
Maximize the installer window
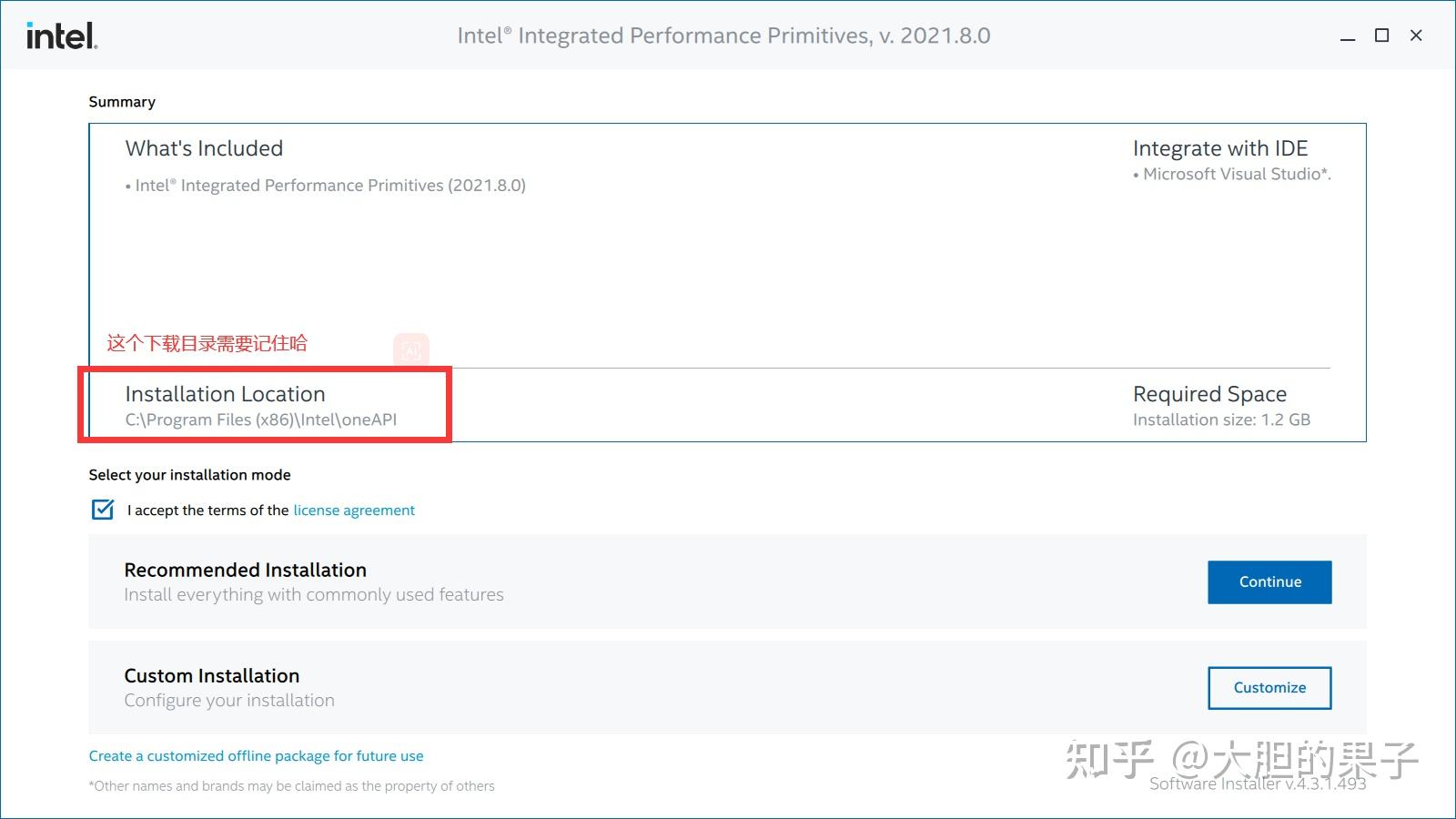point(1381,35)
